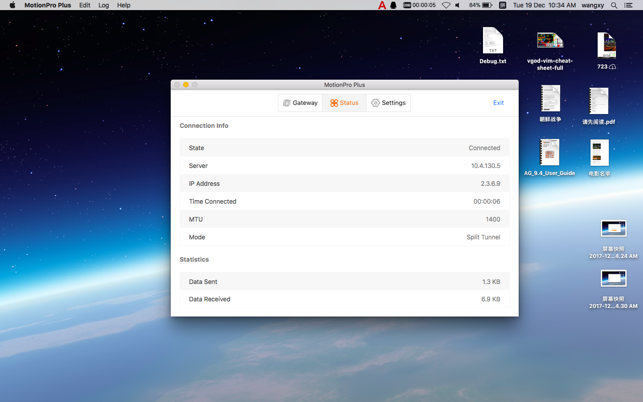Click the Gateway tab icon
Viewport: 643px width, 402px height.
287,103
